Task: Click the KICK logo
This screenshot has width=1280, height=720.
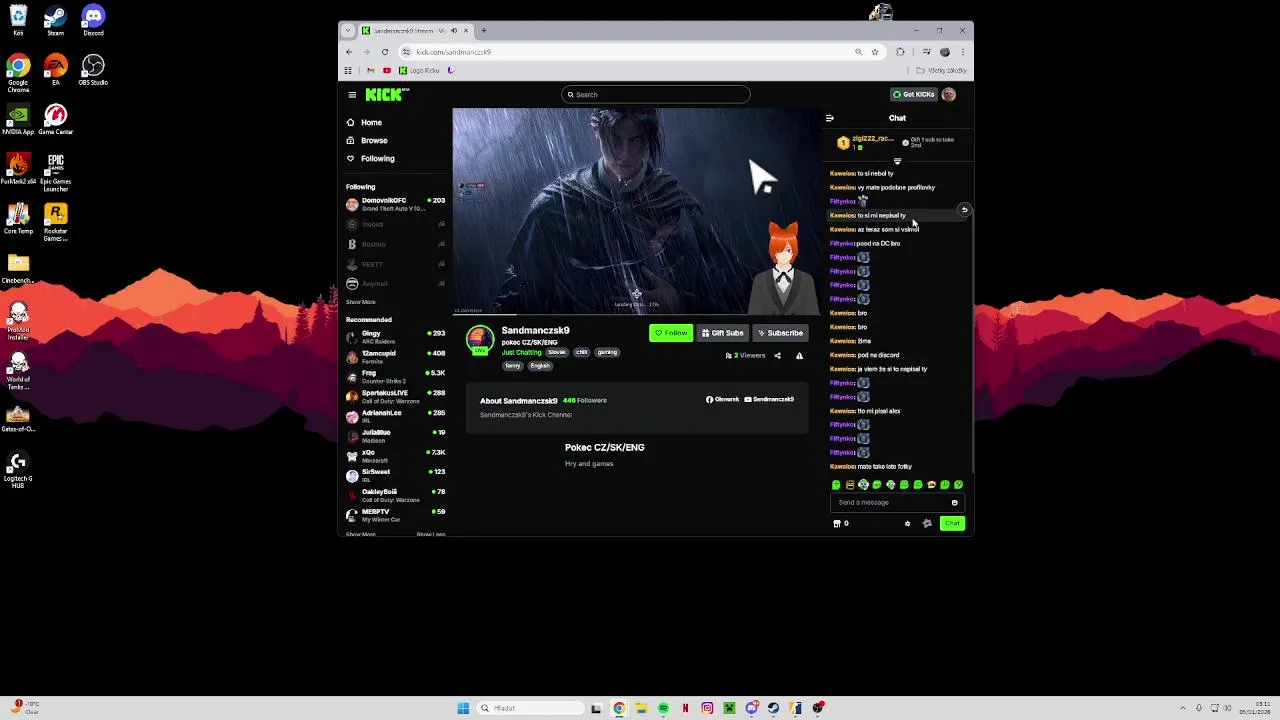Action: (x=386, y=94)
